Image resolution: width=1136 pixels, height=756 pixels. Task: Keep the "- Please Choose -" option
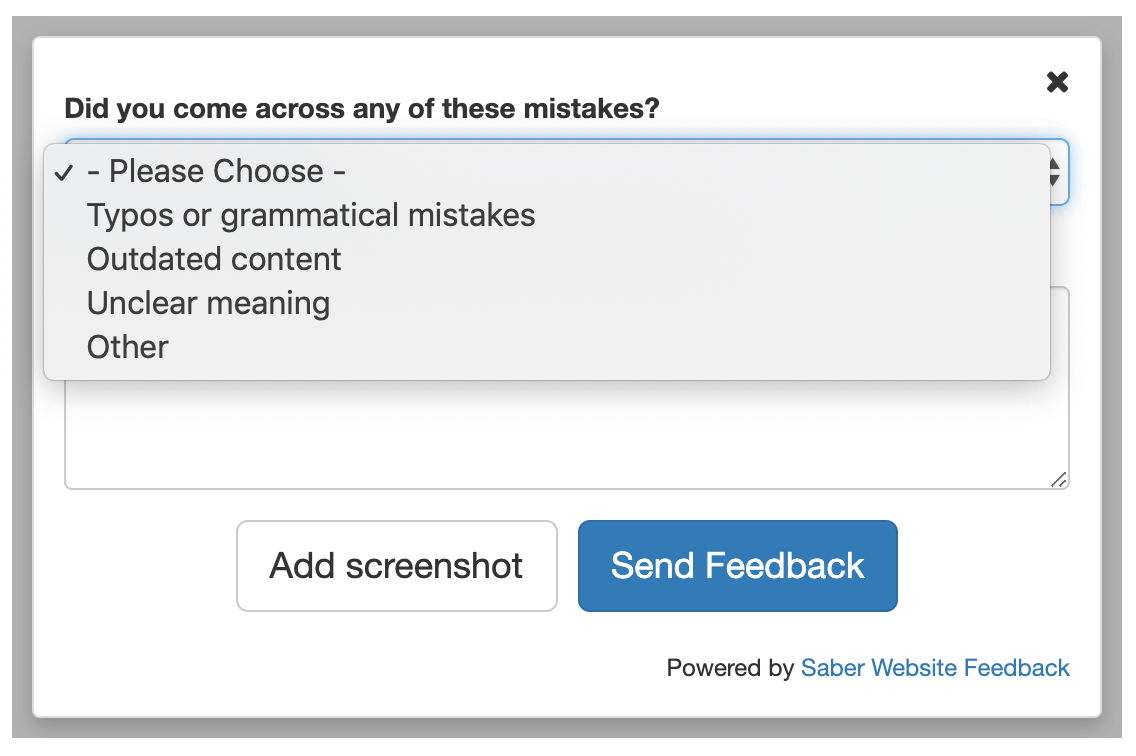[216, 171]
